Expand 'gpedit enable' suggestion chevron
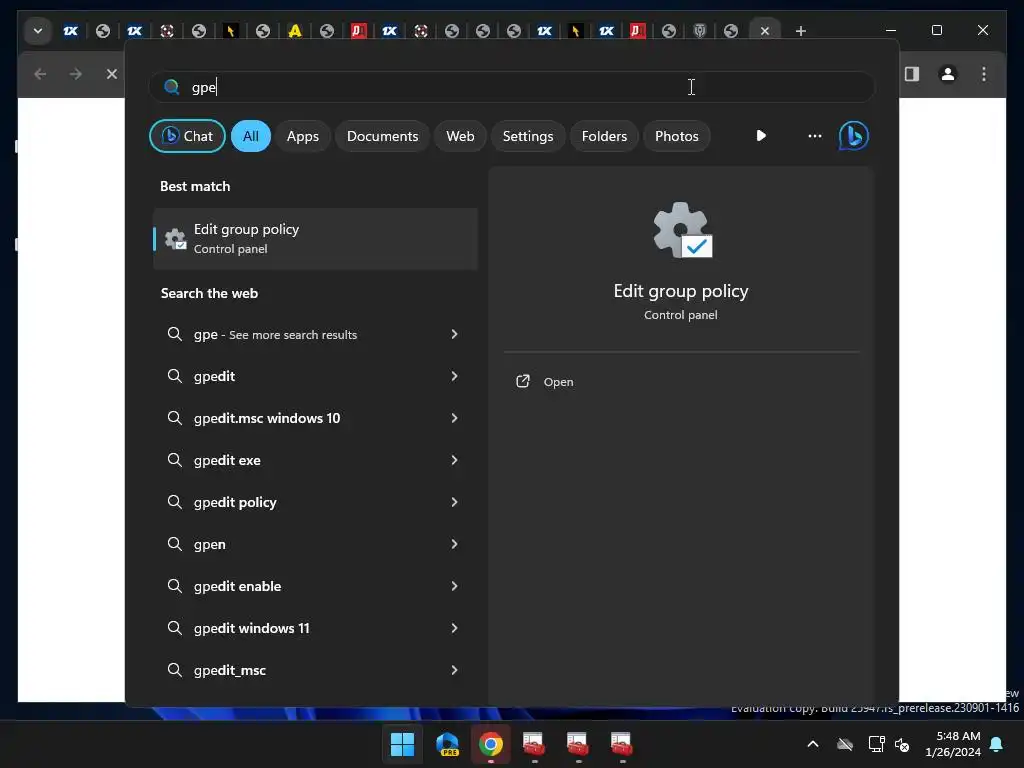Image resolution: width=1024 pixels, height=768 pixels. 455,586
